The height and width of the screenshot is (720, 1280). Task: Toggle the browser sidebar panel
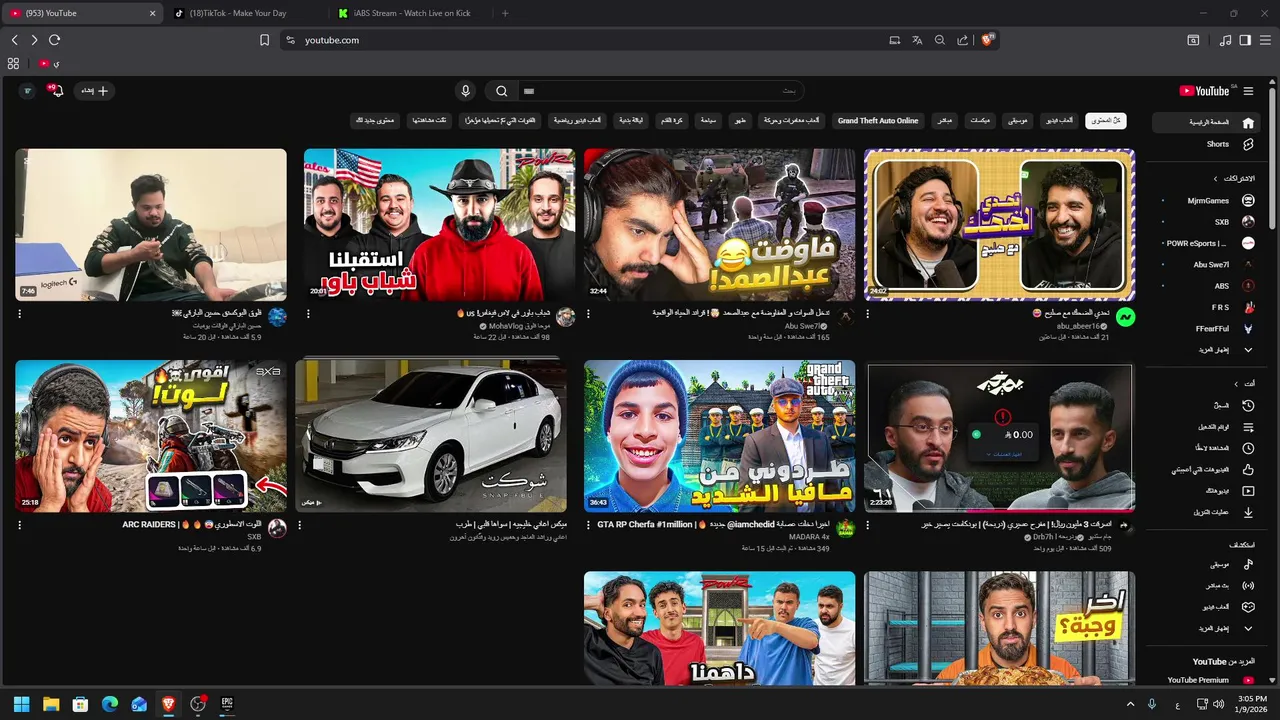coord(1245,40)
